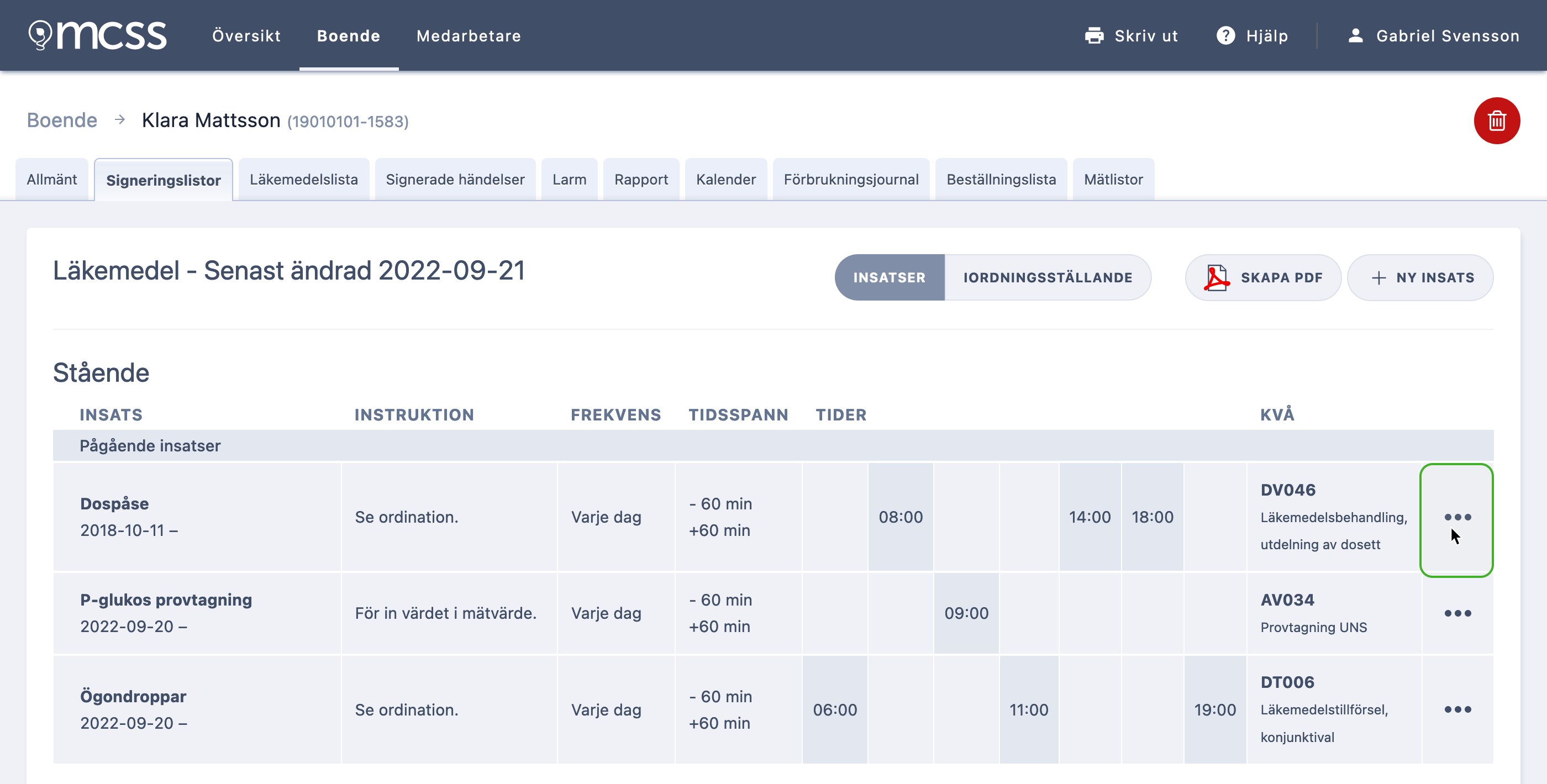1547x784 pixels.
Task: Click the P-glukos provtagning insats name
Action: 166,599
